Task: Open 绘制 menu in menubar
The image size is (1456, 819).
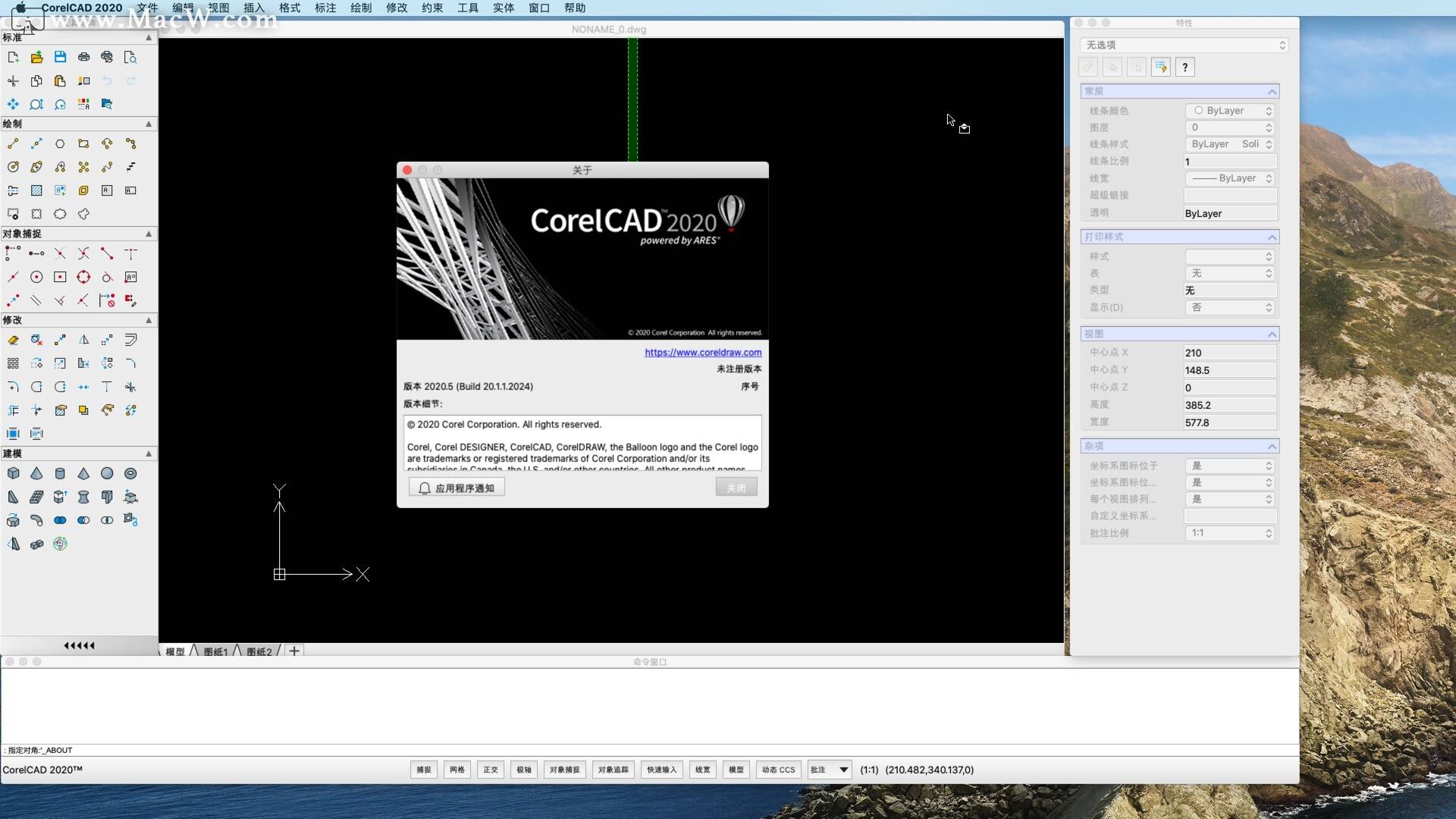Action: pos(362,8)
